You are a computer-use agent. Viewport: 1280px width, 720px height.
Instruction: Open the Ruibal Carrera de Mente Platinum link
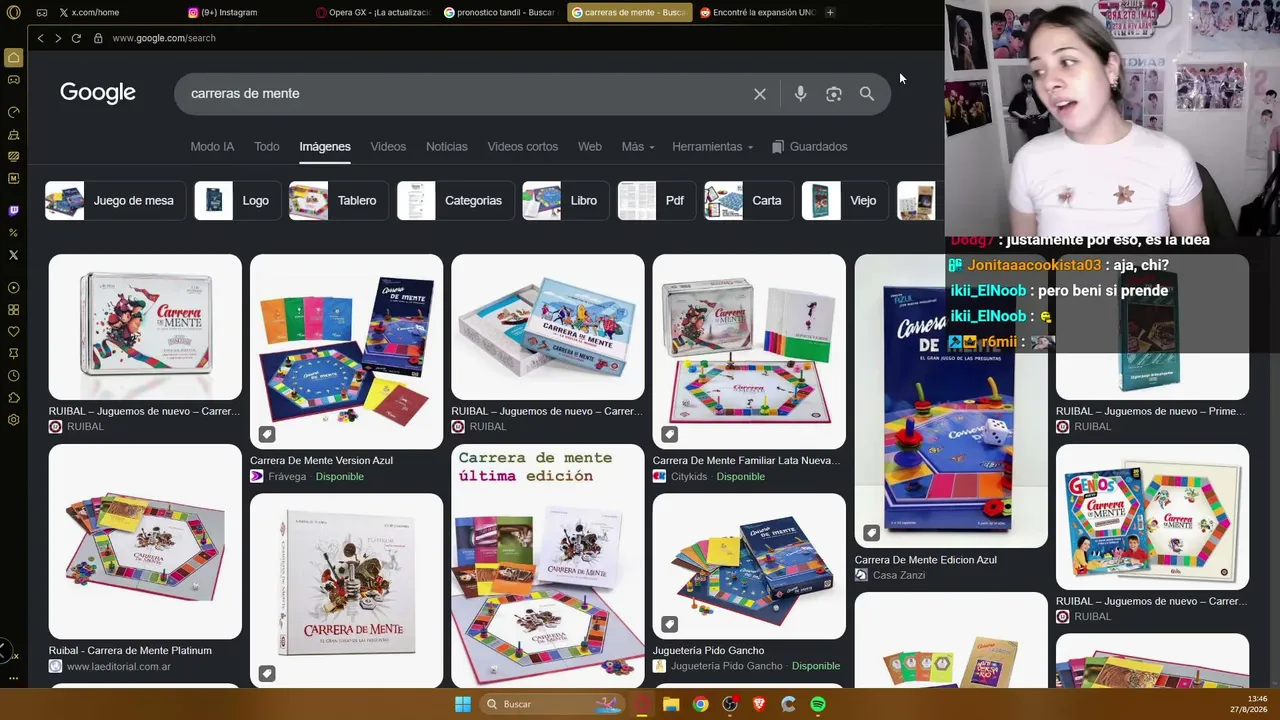click(130, 651)
